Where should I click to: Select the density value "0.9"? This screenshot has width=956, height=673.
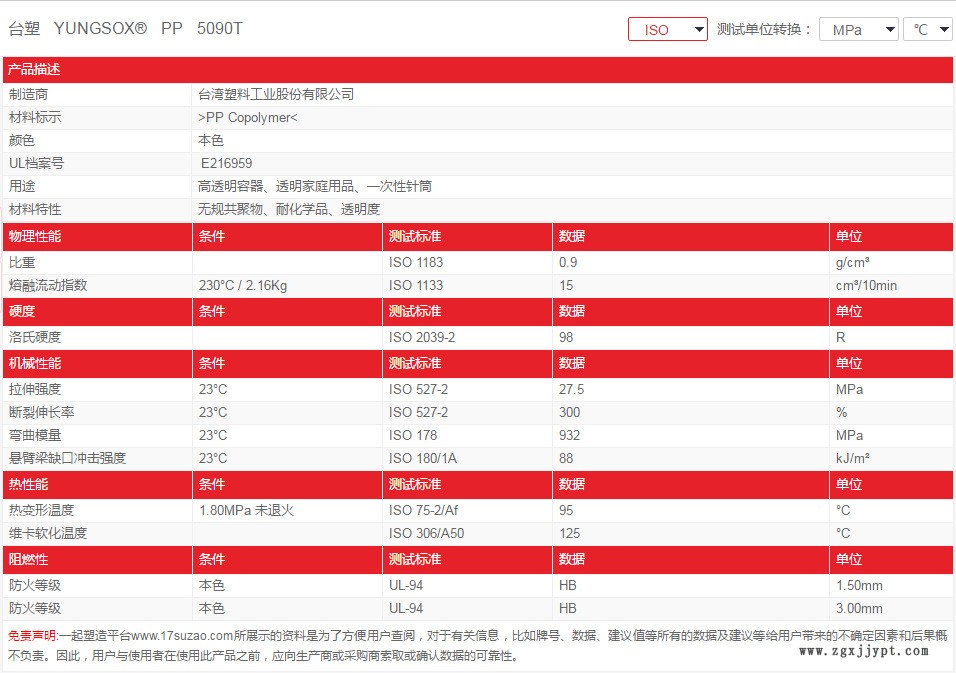(x=568, y=263)
